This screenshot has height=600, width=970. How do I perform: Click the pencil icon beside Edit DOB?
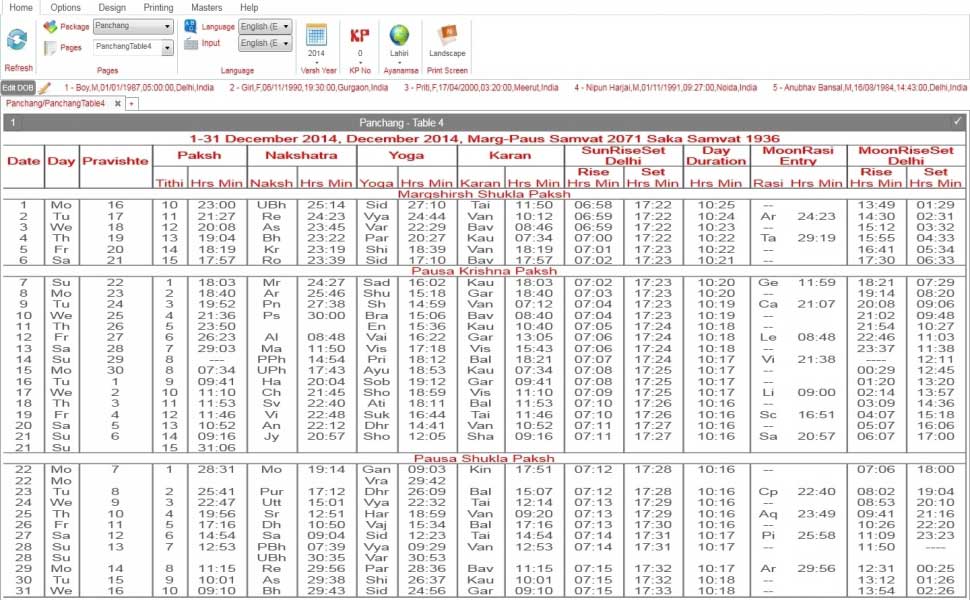(45, 88)
